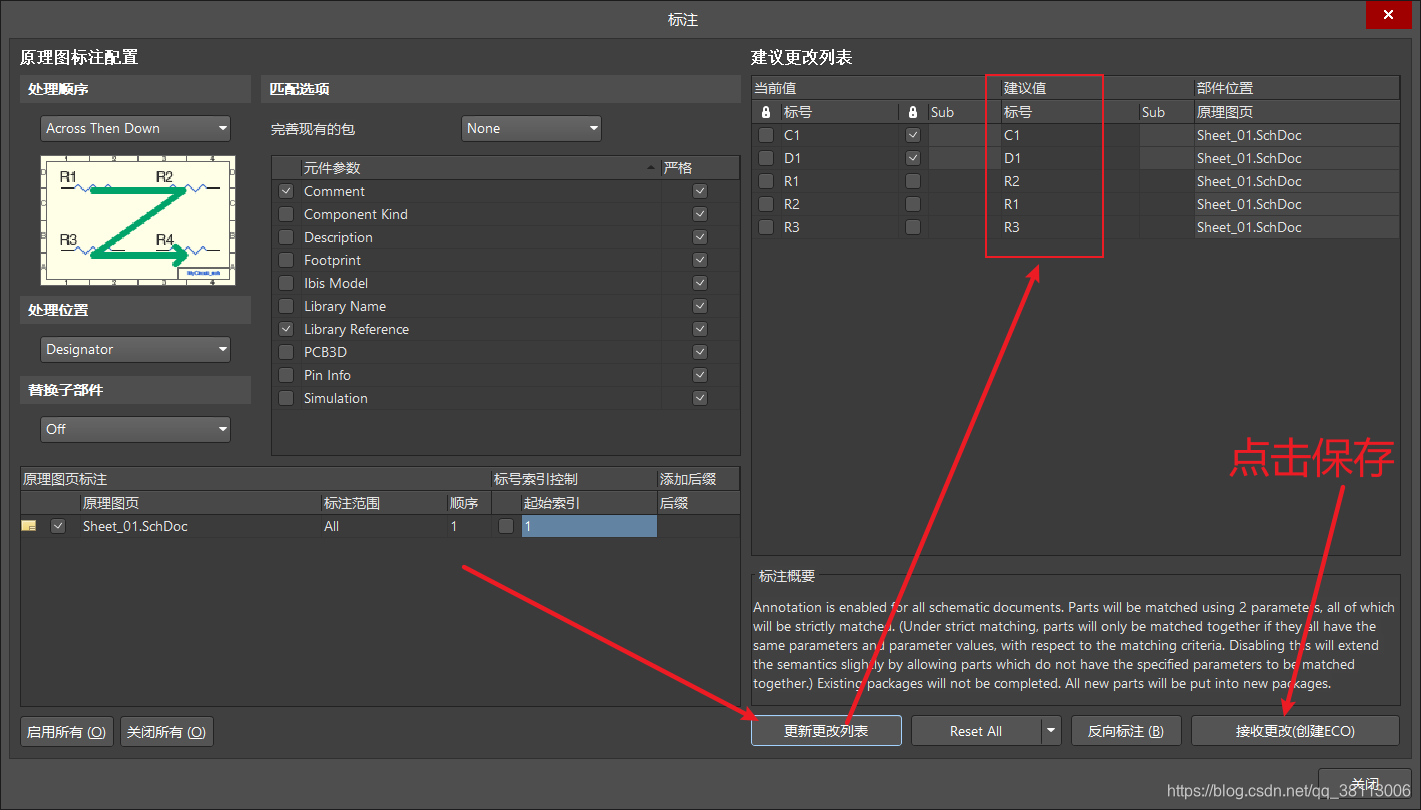Expand the Reset All dropdown arrow
The height and width of the screenshot is (810, 1421).
[x=1051, y=731]
